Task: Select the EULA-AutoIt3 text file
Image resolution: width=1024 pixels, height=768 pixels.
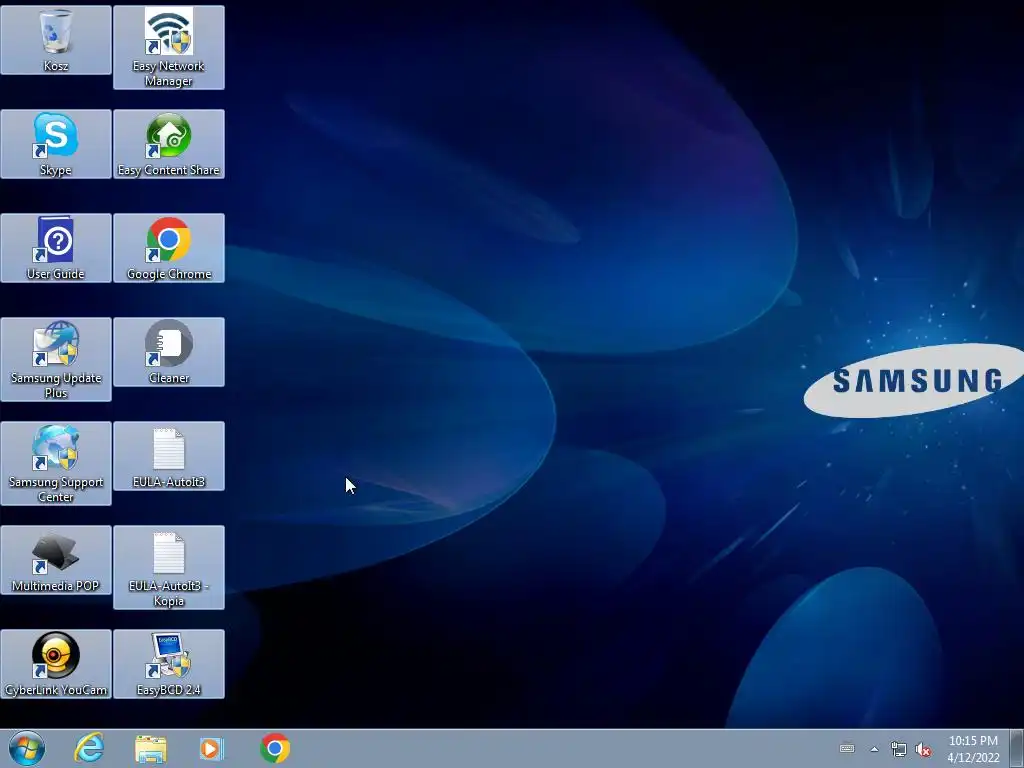Action: pyautogui.click(x=168, y=455)
